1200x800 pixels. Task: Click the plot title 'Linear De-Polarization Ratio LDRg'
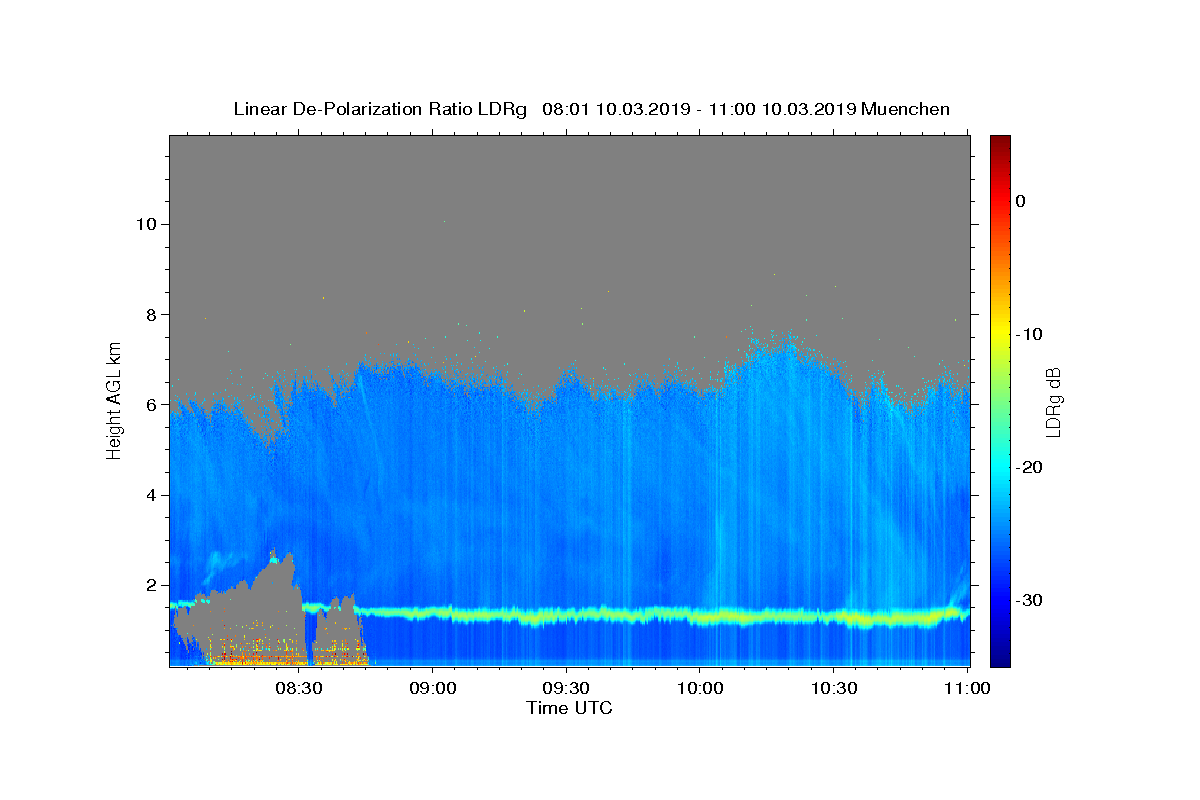tap(380, 109)
